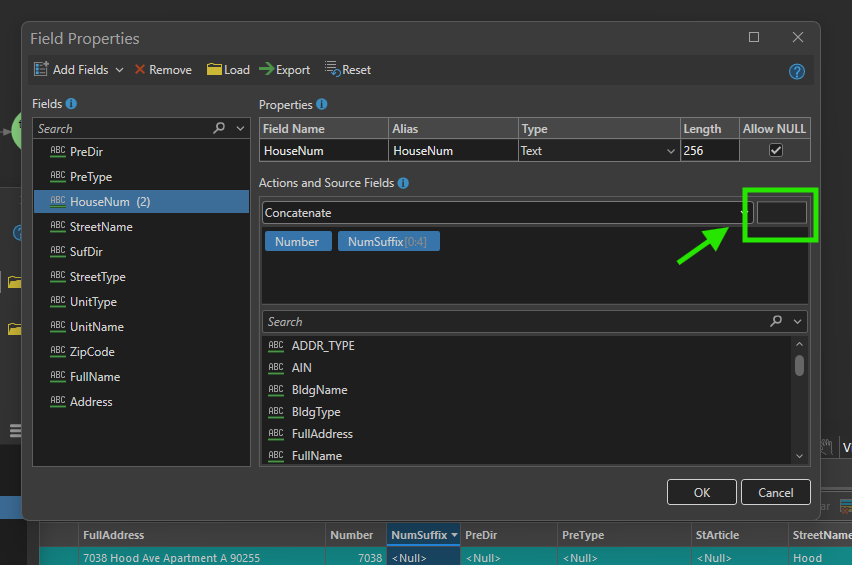The height and width of the screenshot is (565, 852).
Task: Click the info icon next to Fields
Action: [71, 103]
